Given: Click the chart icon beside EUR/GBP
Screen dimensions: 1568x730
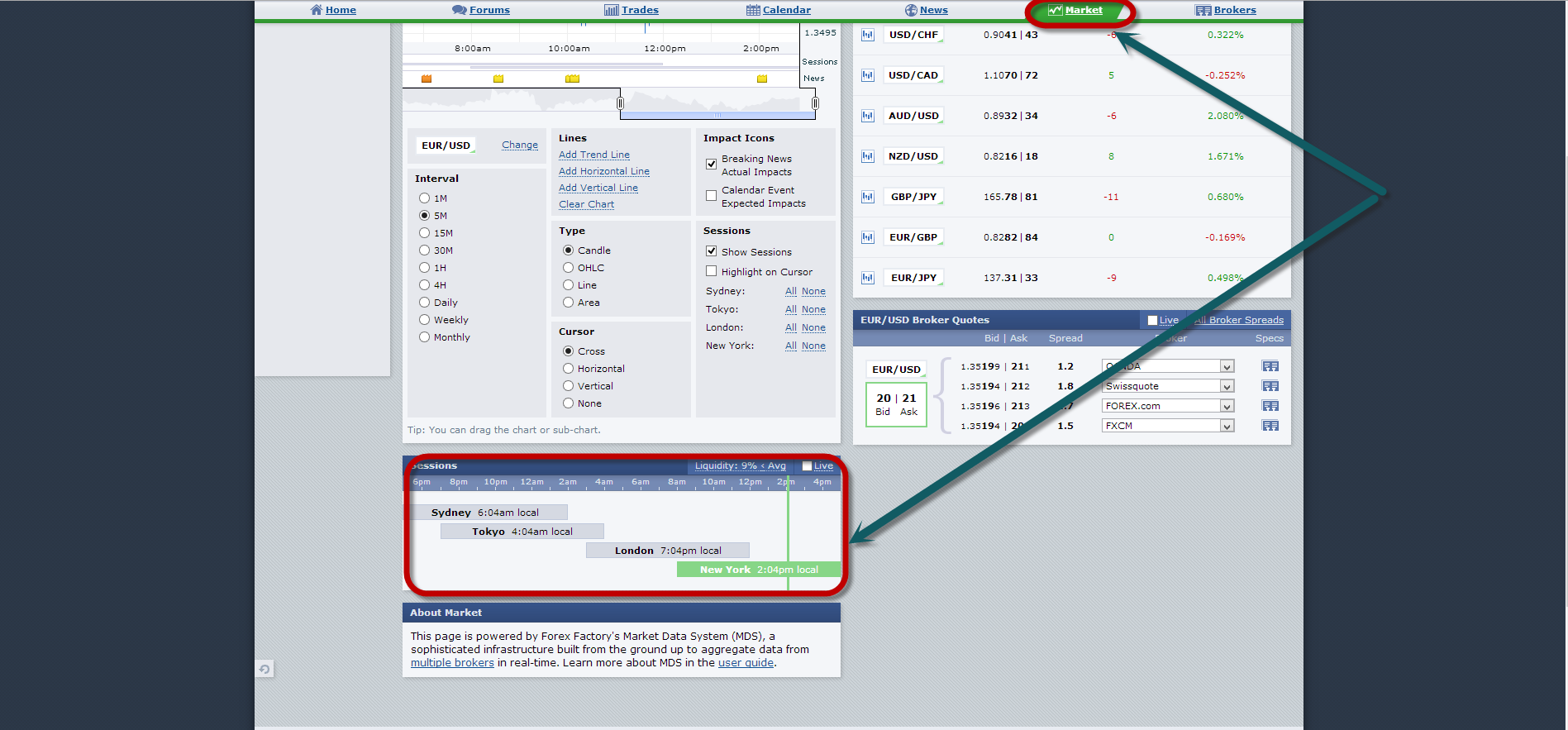Looking at the screenshot, I should coord(867,237).
